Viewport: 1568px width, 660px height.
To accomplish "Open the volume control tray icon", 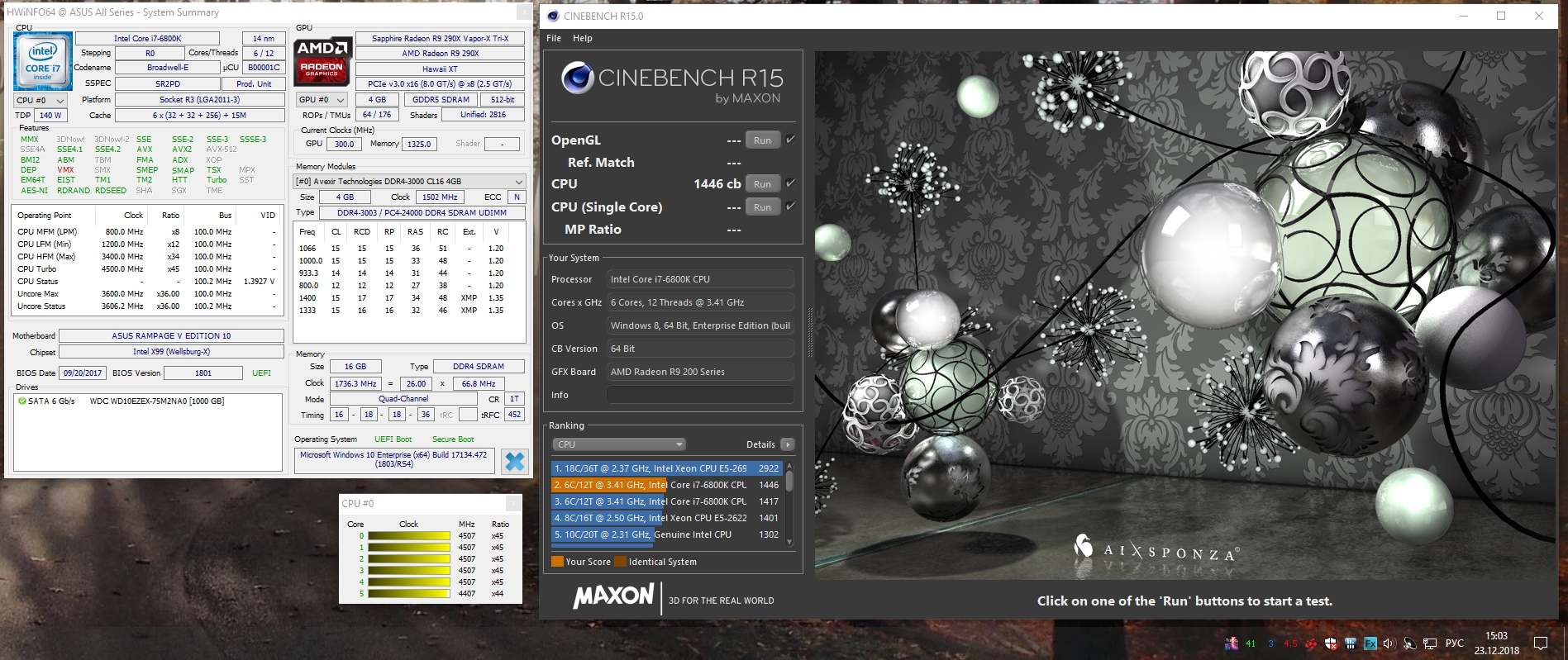I will (1389, 643).
